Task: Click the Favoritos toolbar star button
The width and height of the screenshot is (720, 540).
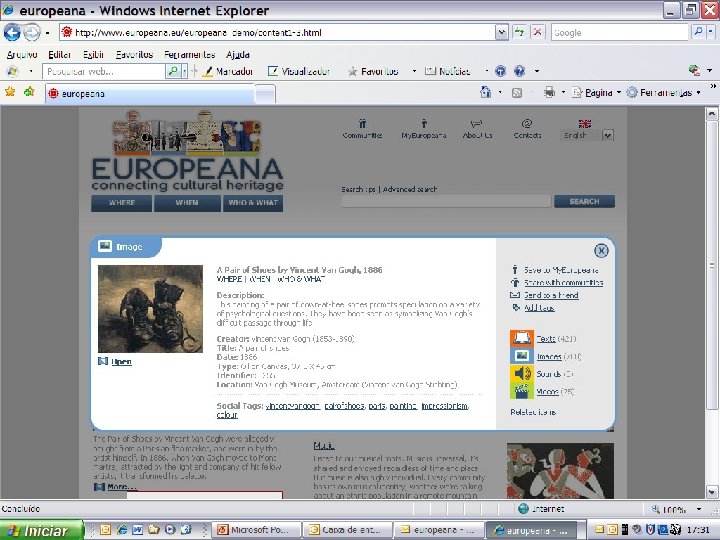Action: (x=373, y=71)
